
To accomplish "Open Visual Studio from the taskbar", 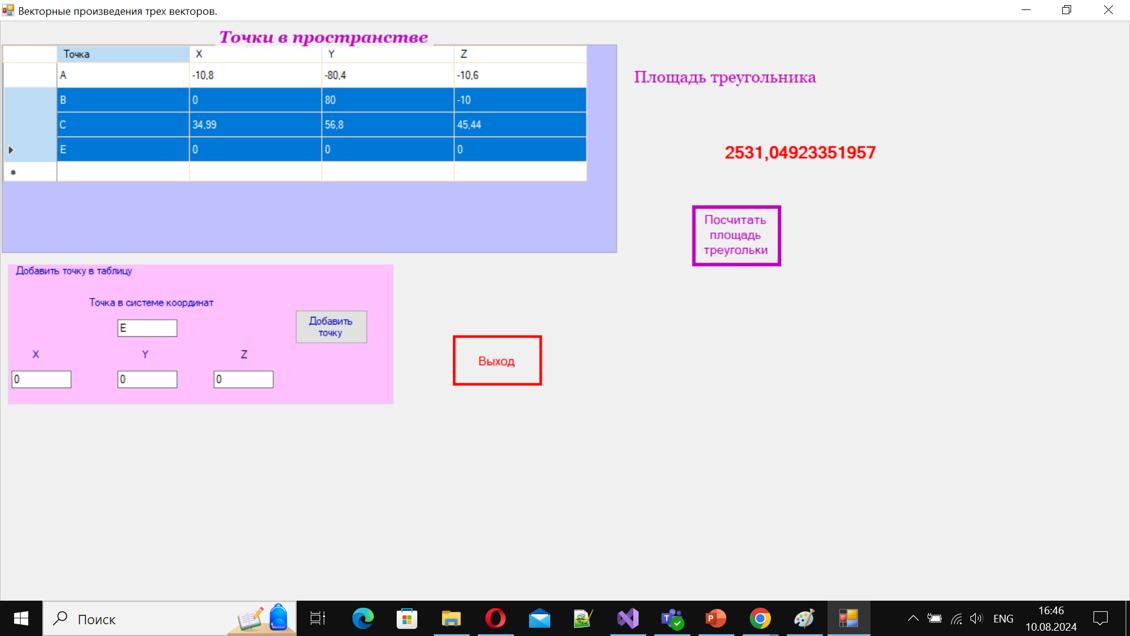I will (627, 619).
